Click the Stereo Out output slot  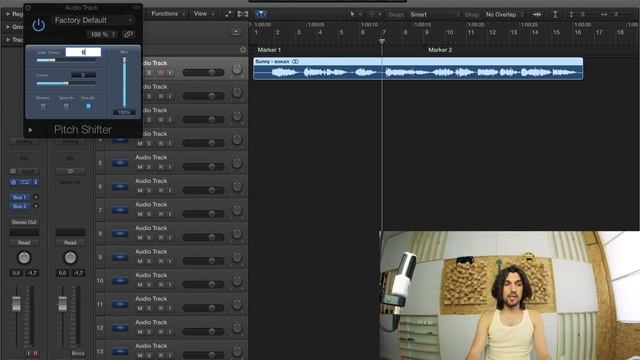pyautogui.click(x=24, y=222)
